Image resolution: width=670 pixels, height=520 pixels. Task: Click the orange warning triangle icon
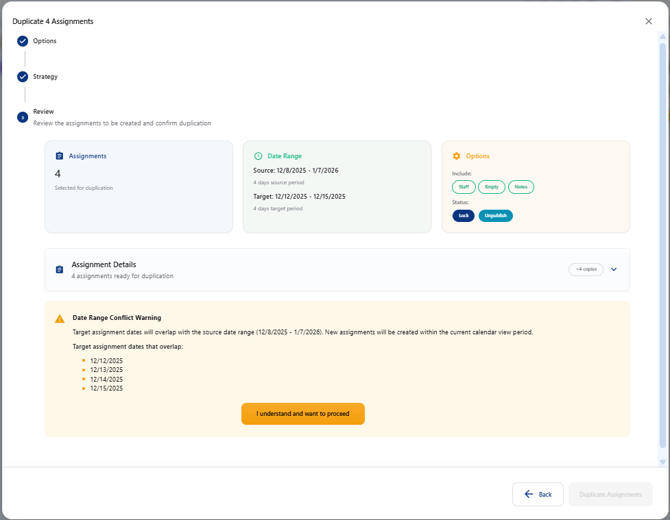(x=59, y=319)
